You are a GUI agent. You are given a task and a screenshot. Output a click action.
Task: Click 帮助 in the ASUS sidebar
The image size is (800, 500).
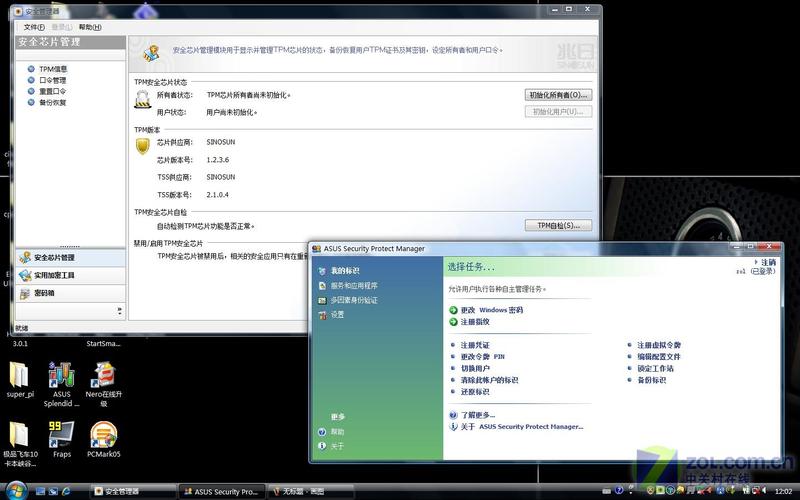click(x=337, y=432)
